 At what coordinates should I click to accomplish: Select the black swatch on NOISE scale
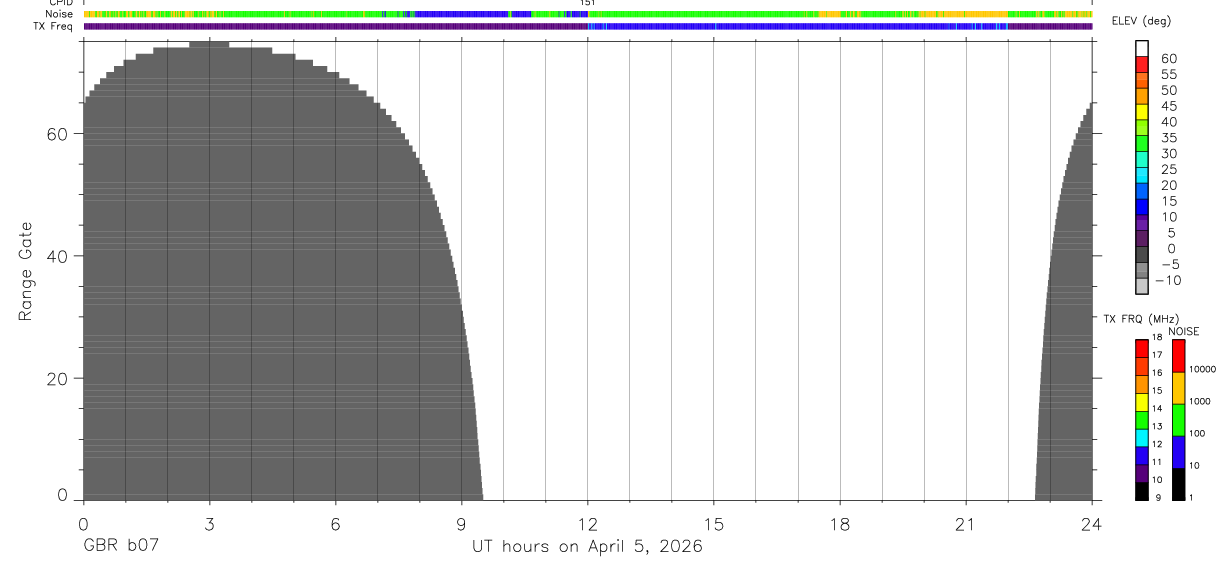1178,484
